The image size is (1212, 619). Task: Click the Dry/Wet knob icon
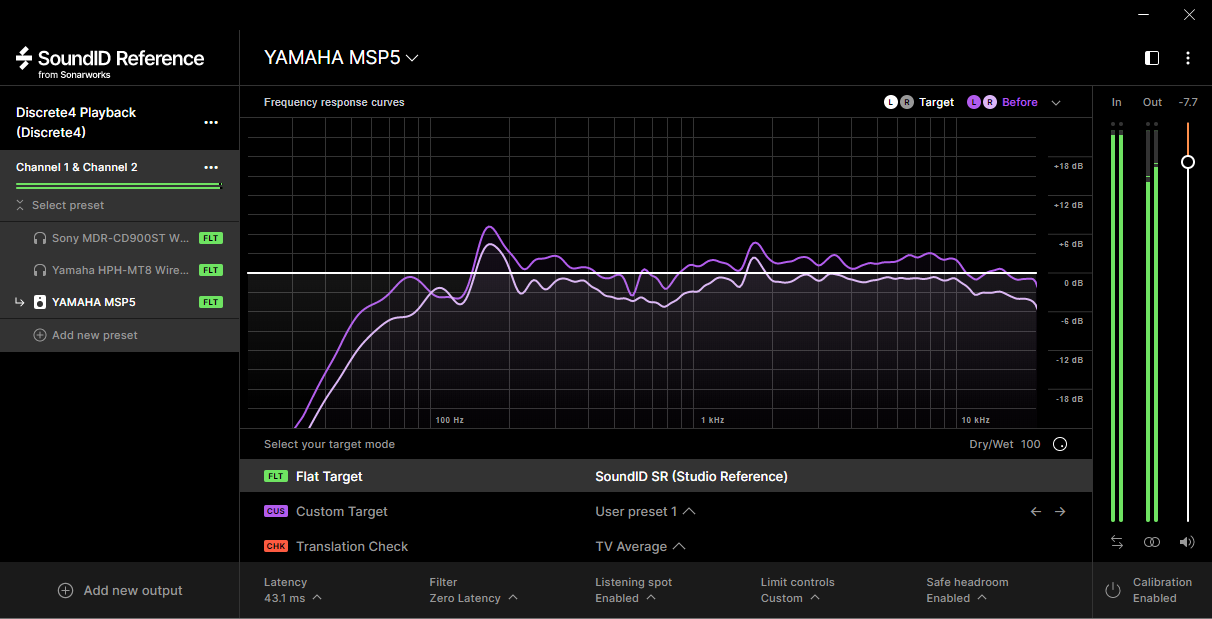click(1060, 444)
